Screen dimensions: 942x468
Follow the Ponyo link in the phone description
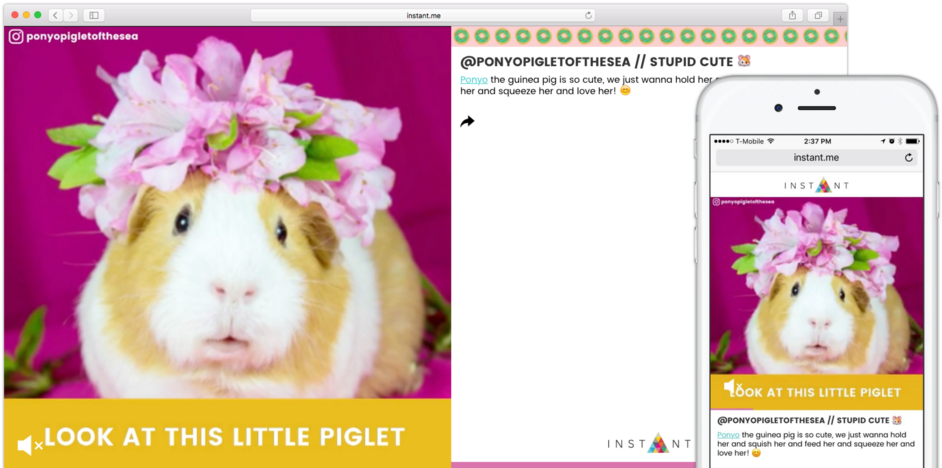[728, 434]
